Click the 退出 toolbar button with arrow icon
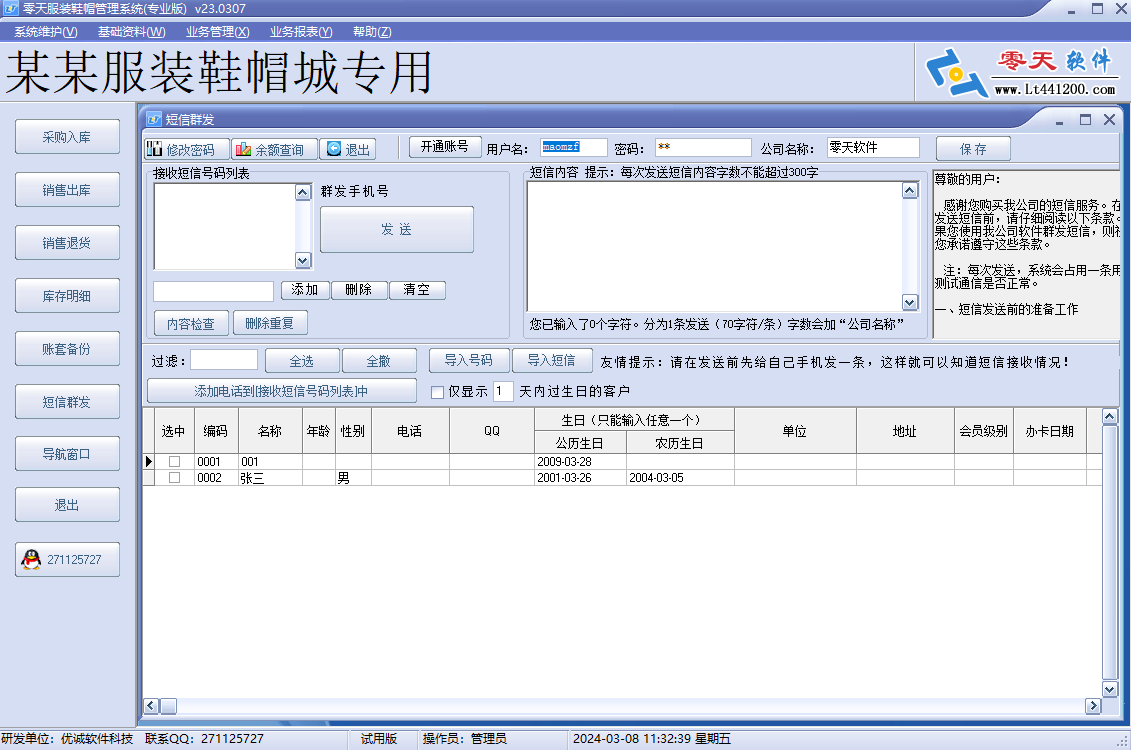This screenshot has width=1131, height=750. pos(348,149)
